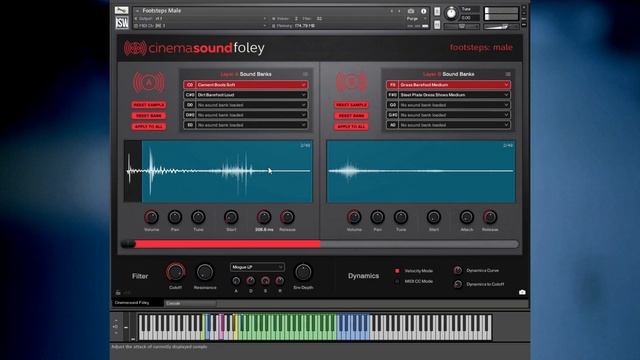Viewport: 640px width, 360px height.
Task: Go to next instrument with right arrow
Action: (399, 11)
